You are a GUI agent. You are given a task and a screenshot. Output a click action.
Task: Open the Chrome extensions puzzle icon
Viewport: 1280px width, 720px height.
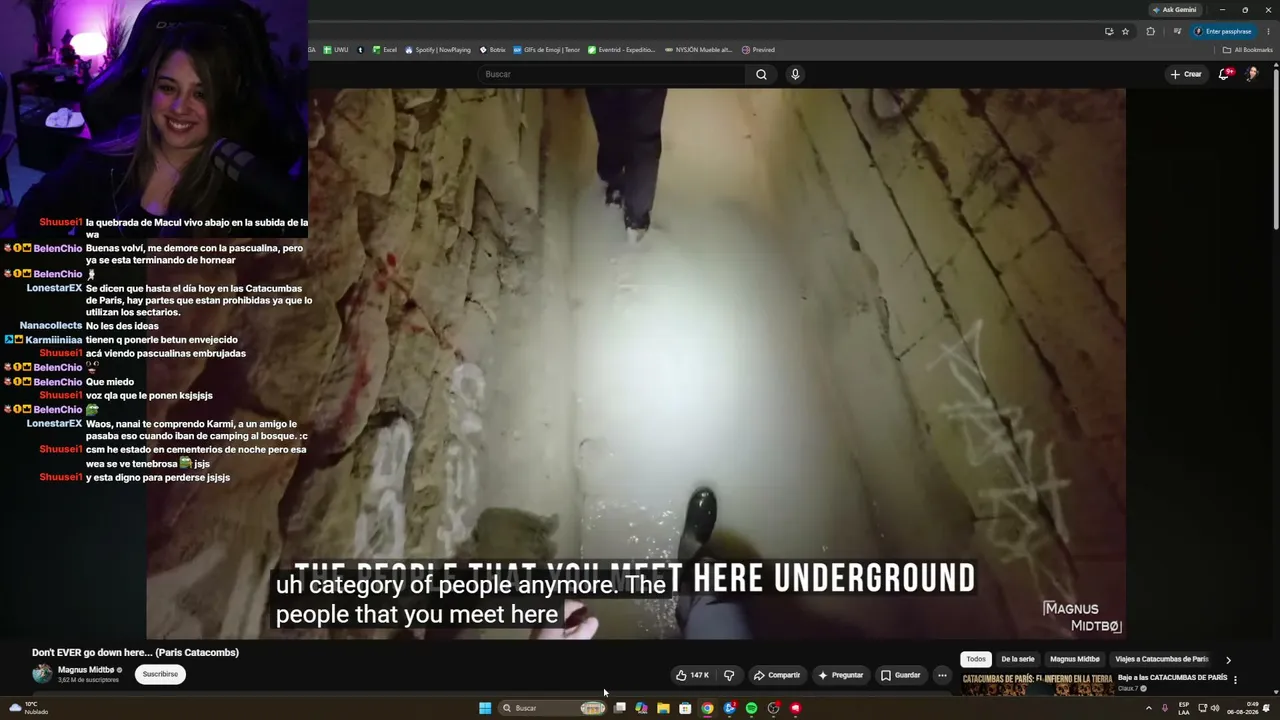click(1150, 31)
